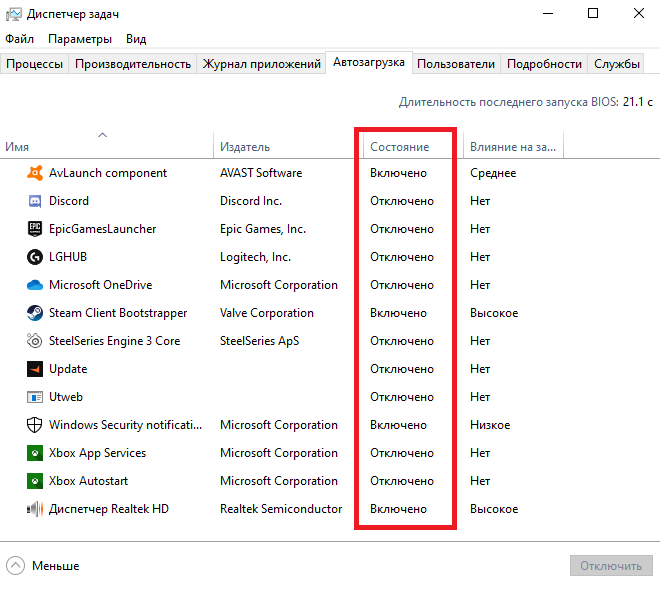This screenshot has height=589, width=660.
Task: Click the Discord app icon
Action: click(35, 201)
